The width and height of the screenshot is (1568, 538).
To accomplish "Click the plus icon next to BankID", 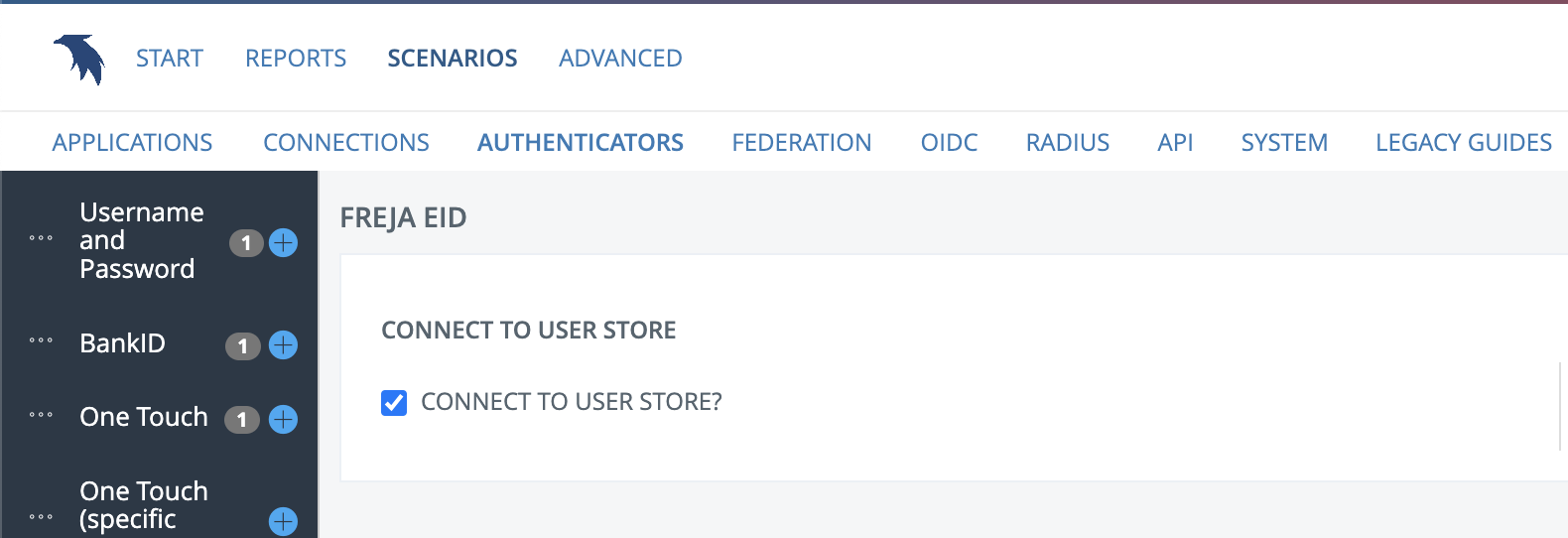I will tap(283, 344).
